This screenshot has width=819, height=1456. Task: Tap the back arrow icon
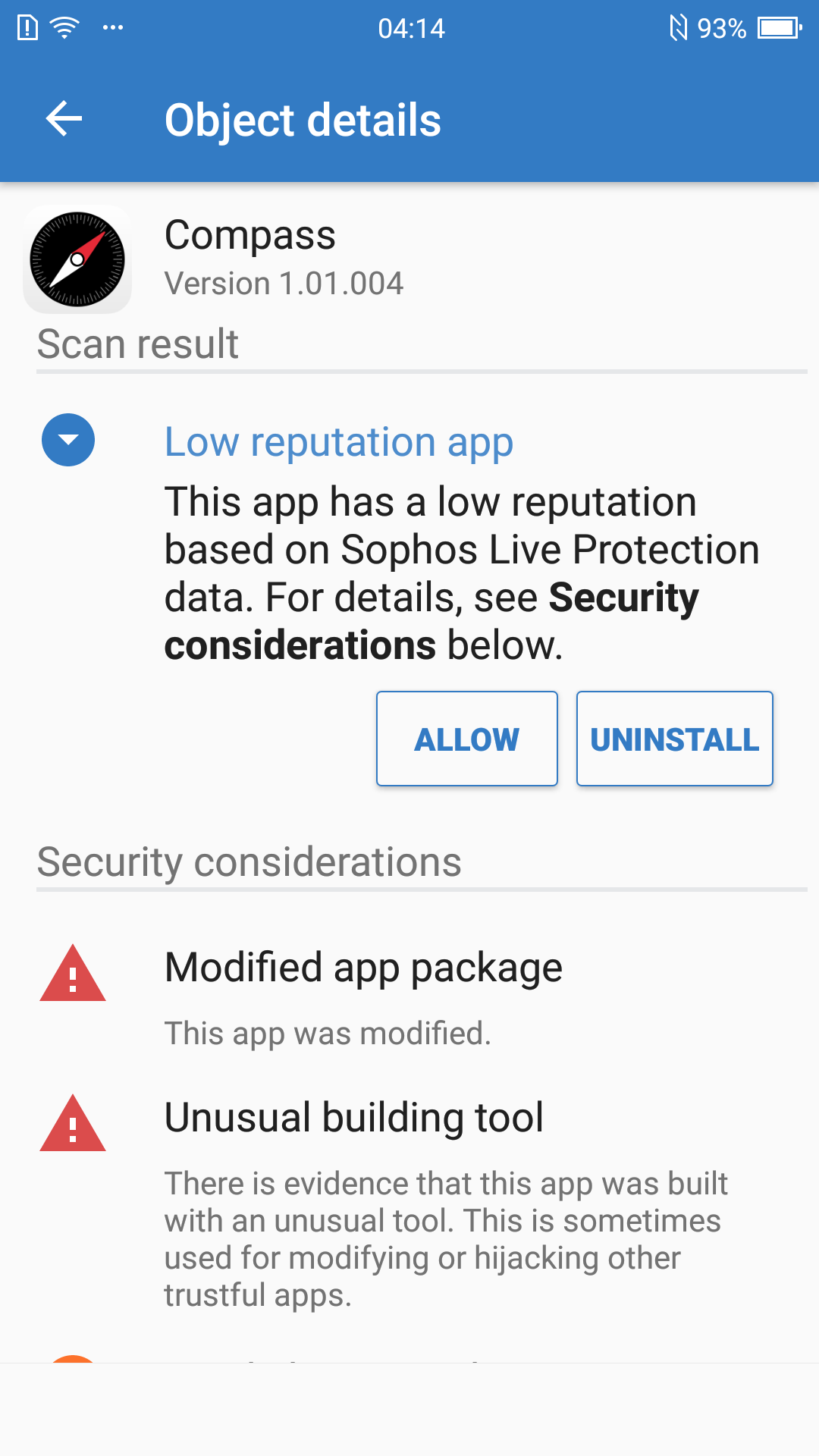coord(64,119)
